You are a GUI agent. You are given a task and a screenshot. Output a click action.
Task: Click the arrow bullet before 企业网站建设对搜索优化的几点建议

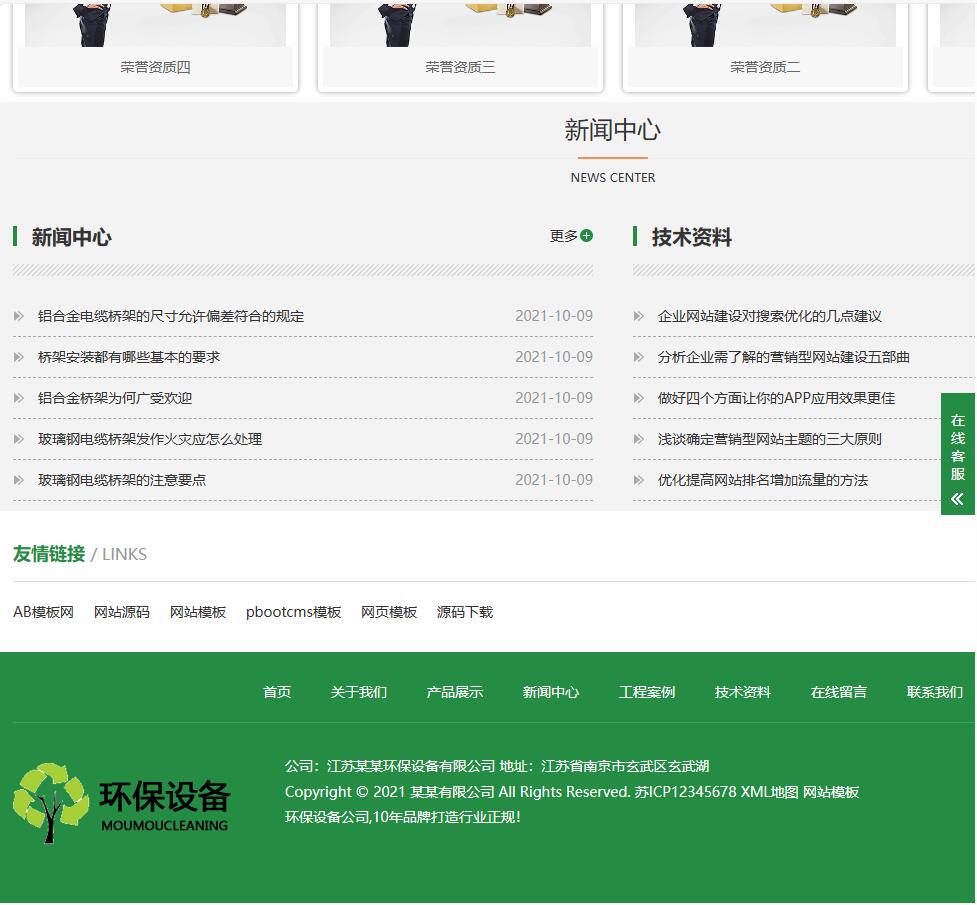(639, 316)
